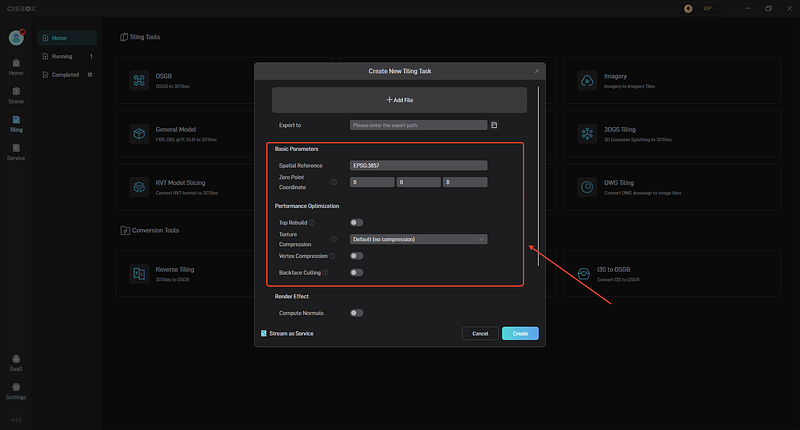Show Top Rebuild help icon
This screenshot has height=430, width=800.
pyautogui.click(x=312, y=222)
